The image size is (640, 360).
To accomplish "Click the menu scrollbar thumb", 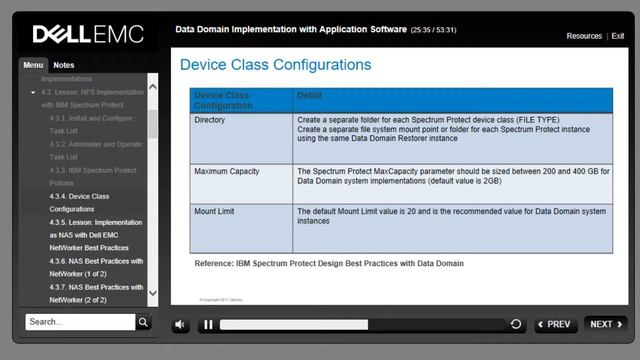I will pyautogui.click(x=153, y=124).
